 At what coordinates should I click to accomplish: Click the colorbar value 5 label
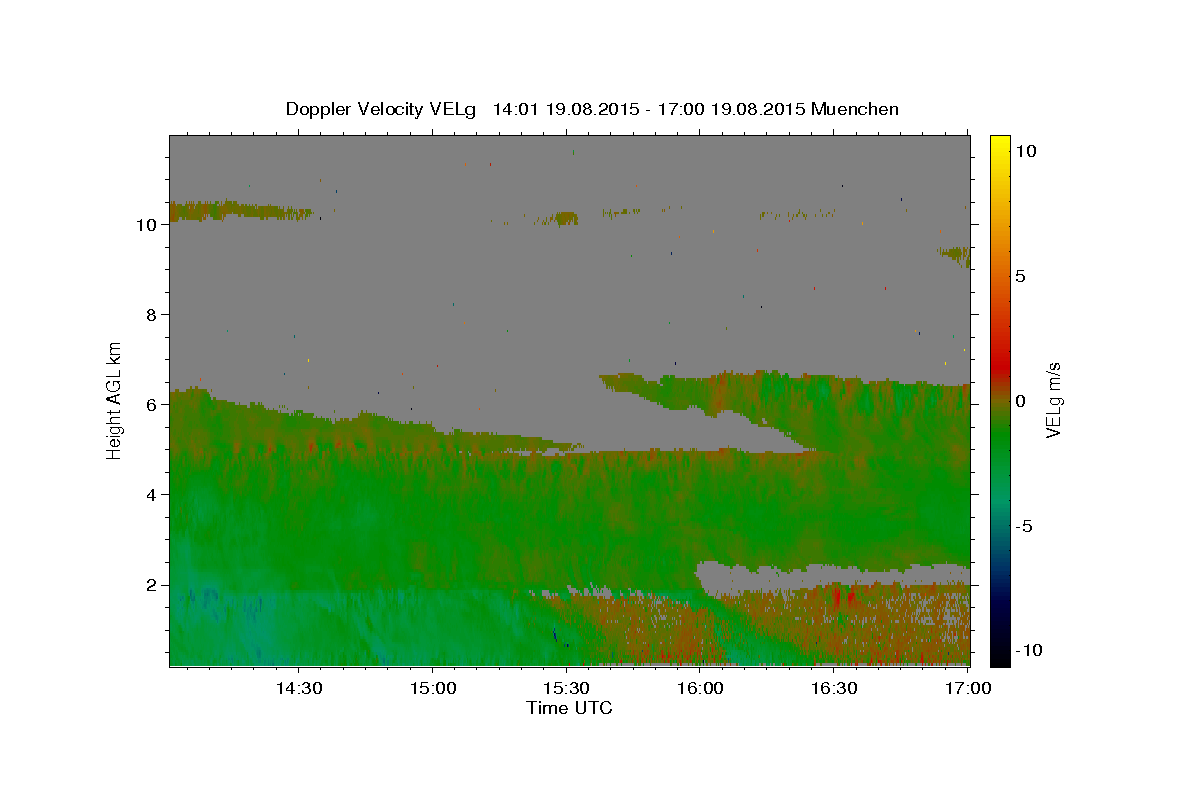pos(1020,275)
